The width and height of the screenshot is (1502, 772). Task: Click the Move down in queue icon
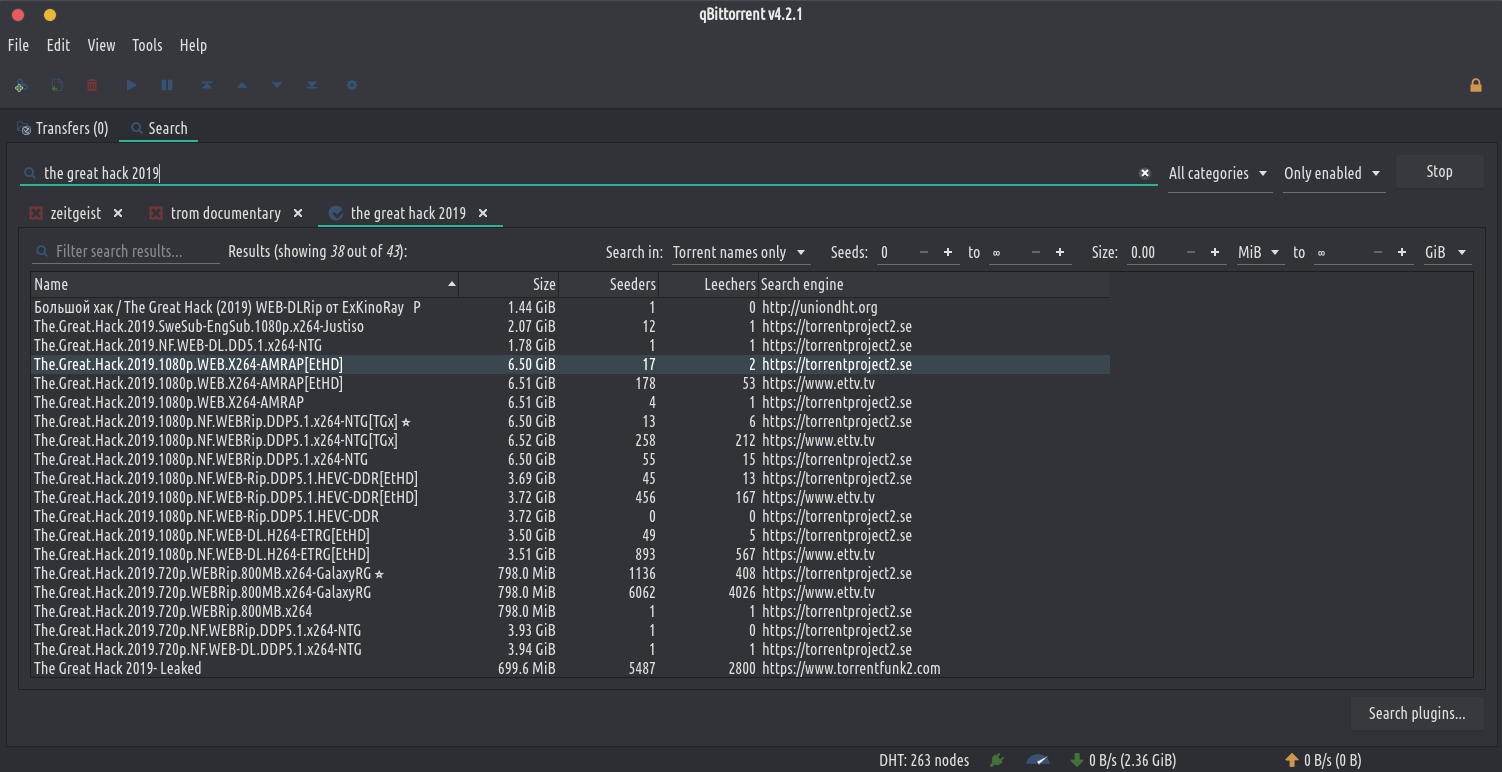277,86
